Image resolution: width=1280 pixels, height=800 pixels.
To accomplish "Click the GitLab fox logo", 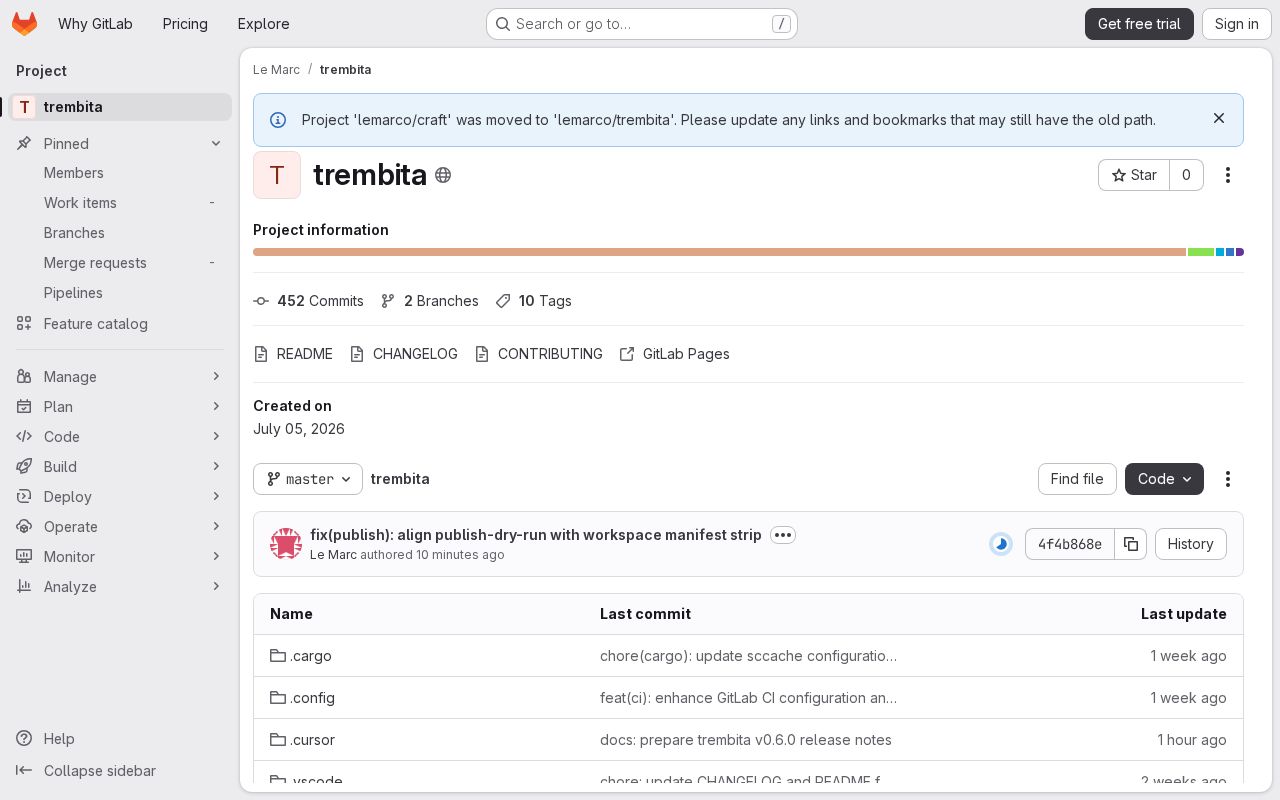I will [24, 24].
